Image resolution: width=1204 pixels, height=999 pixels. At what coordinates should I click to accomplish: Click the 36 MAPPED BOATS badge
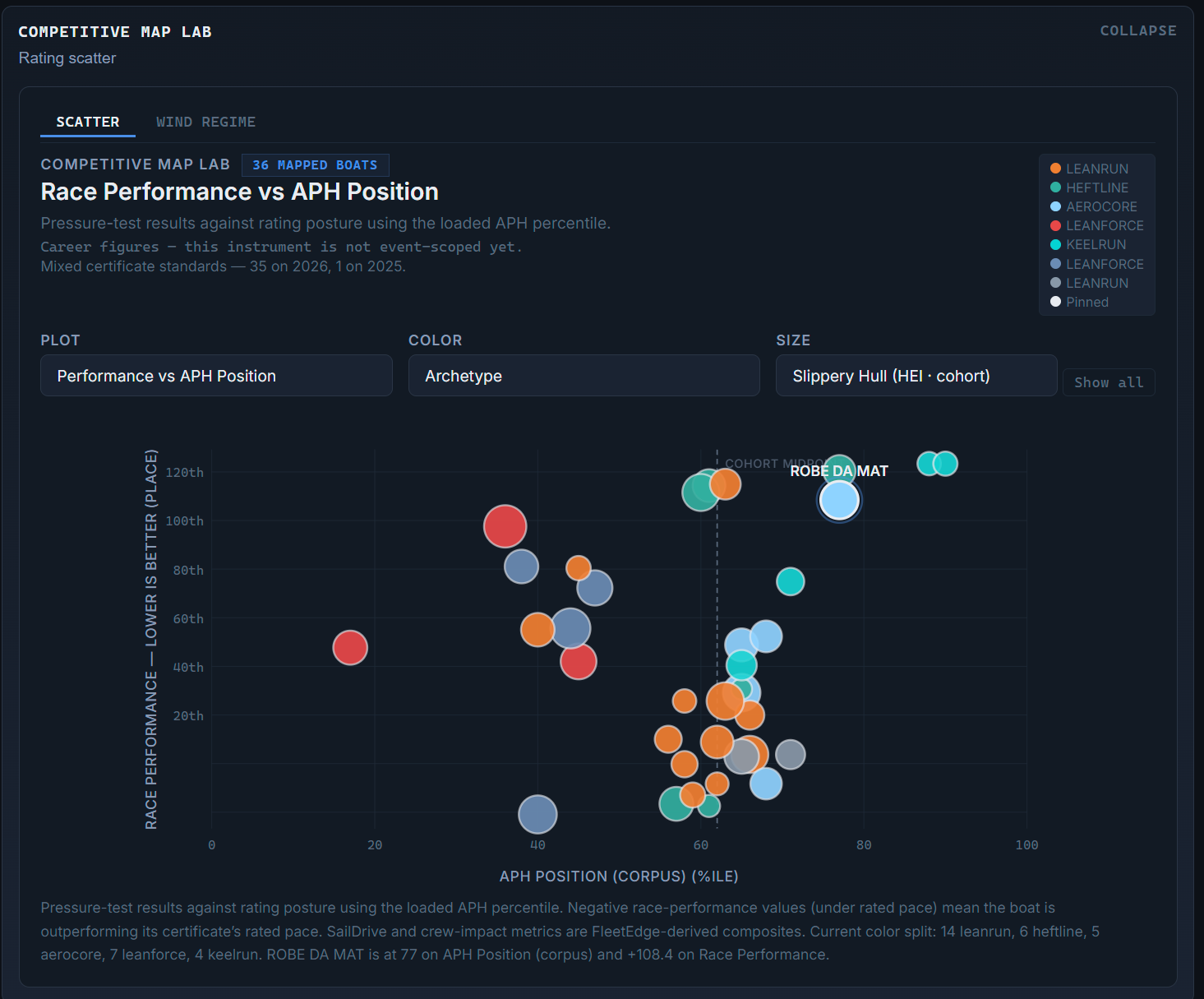point(316,165)
